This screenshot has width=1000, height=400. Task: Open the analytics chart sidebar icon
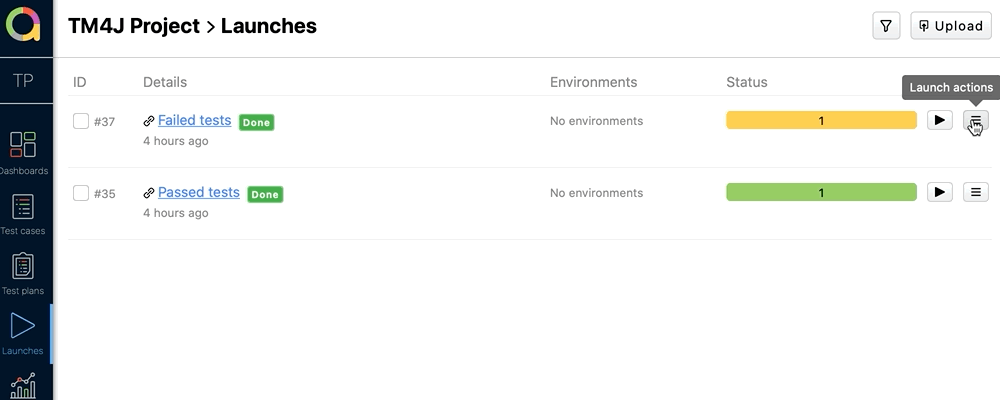tap(23, 386)
